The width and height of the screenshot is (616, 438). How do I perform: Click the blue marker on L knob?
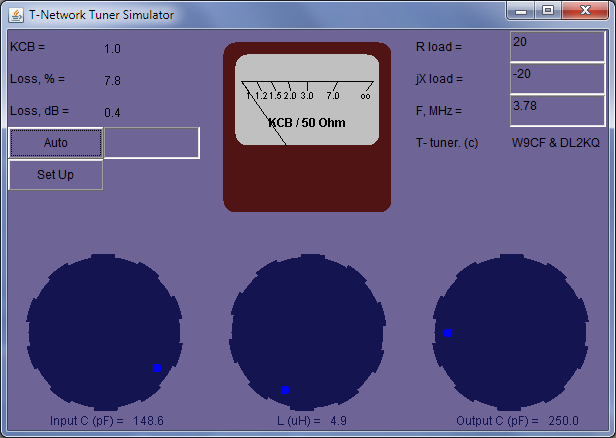[285, 390]
